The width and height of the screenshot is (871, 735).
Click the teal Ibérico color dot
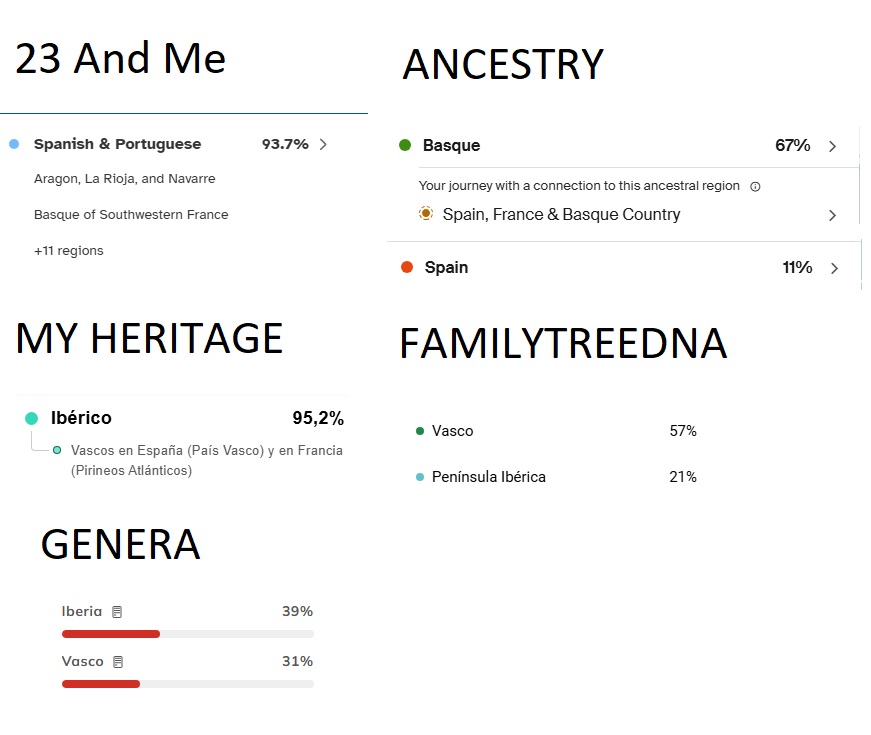click(32, 418)
